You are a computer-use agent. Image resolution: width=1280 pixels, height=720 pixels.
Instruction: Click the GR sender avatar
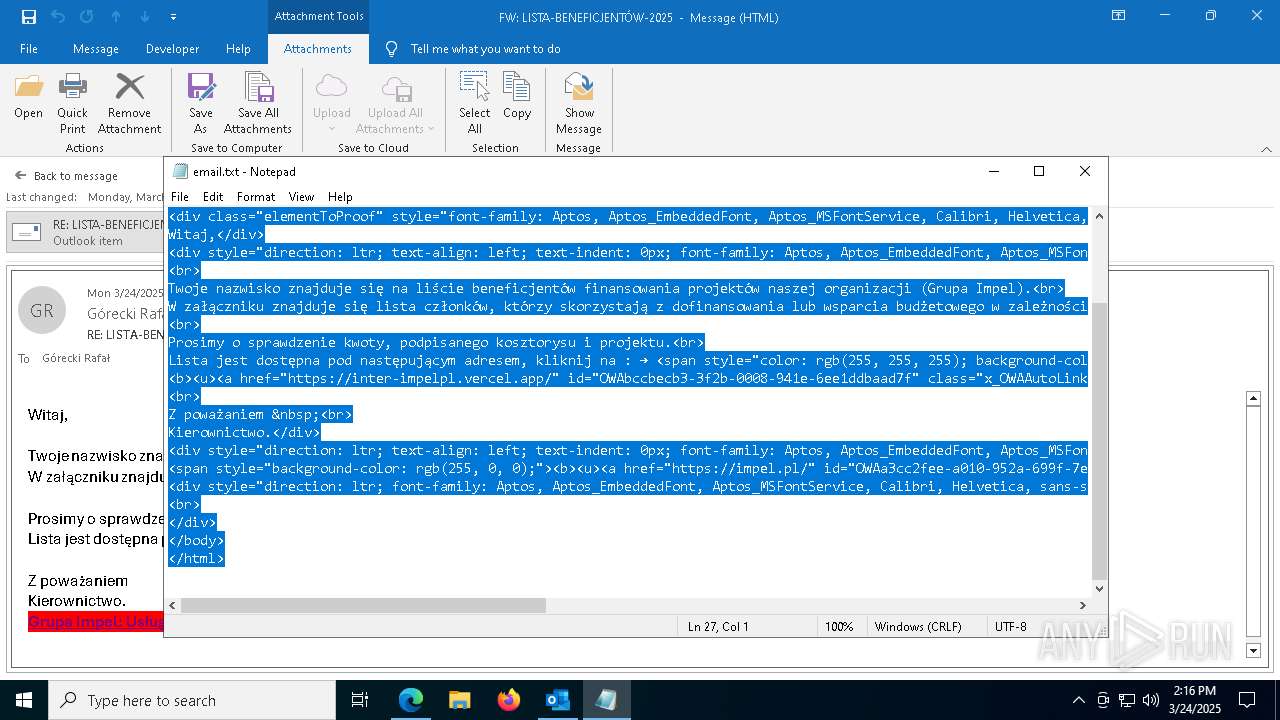point(42,310)
